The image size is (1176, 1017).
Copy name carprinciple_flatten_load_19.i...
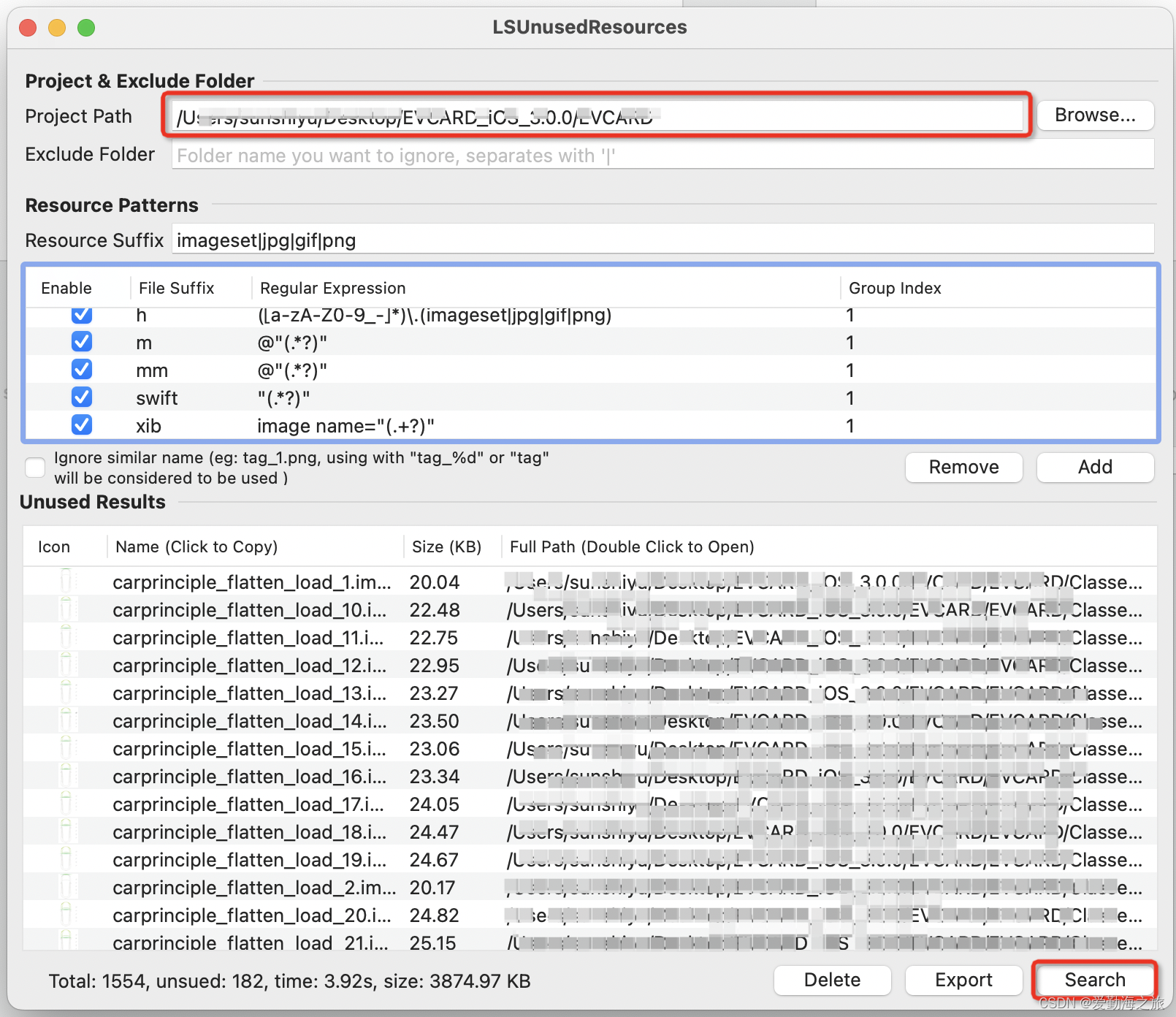pos(250,860)
